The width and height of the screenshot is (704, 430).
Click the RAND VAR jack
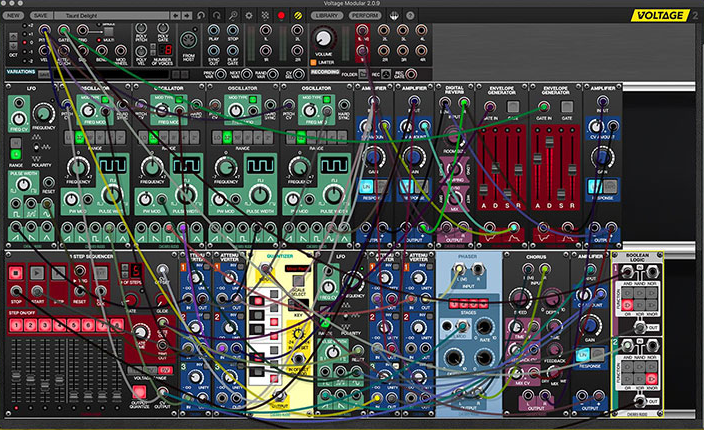[273, 74]
